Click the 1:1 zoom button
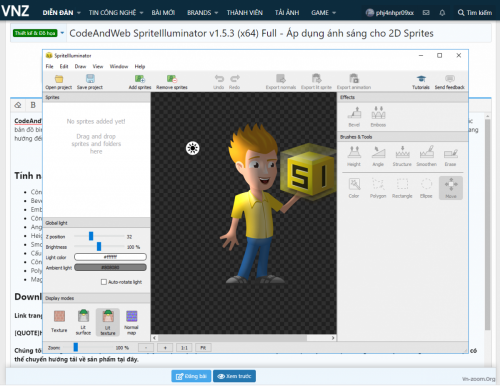Viewport: 500px width, 386px height. [184, 348]
